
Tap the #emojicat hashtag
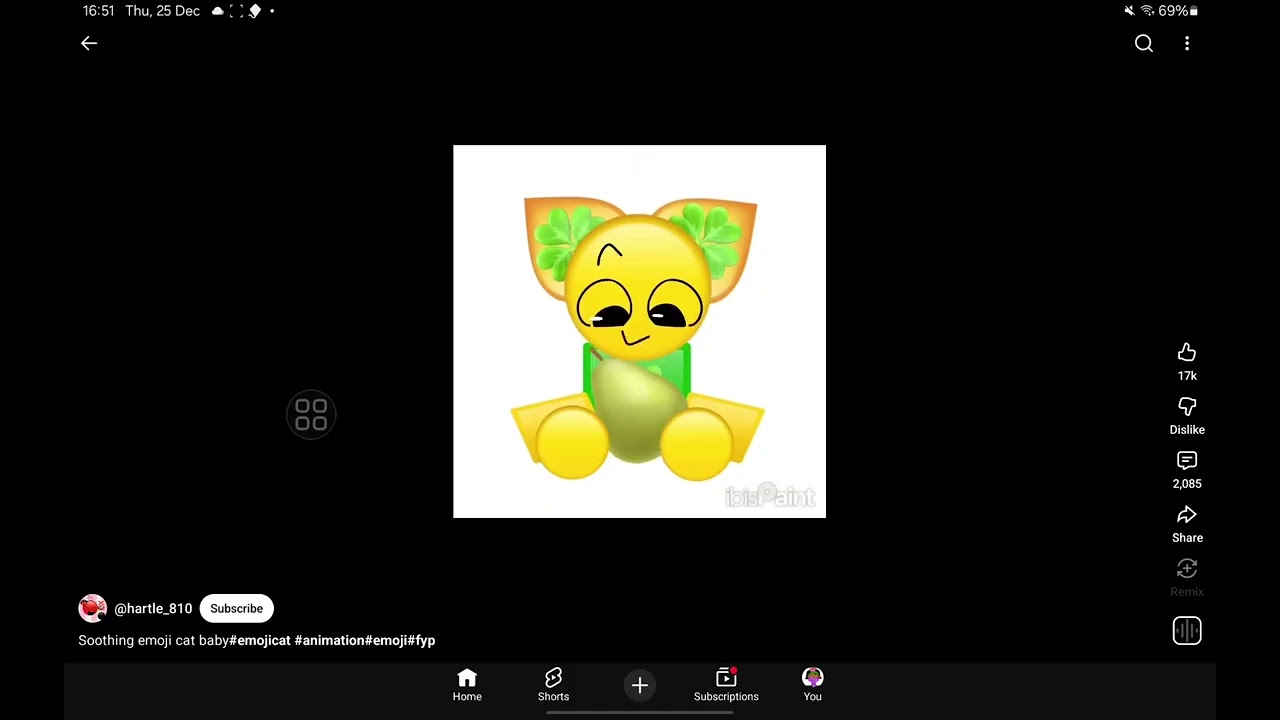pyautogui.click(x=260, y=640)
